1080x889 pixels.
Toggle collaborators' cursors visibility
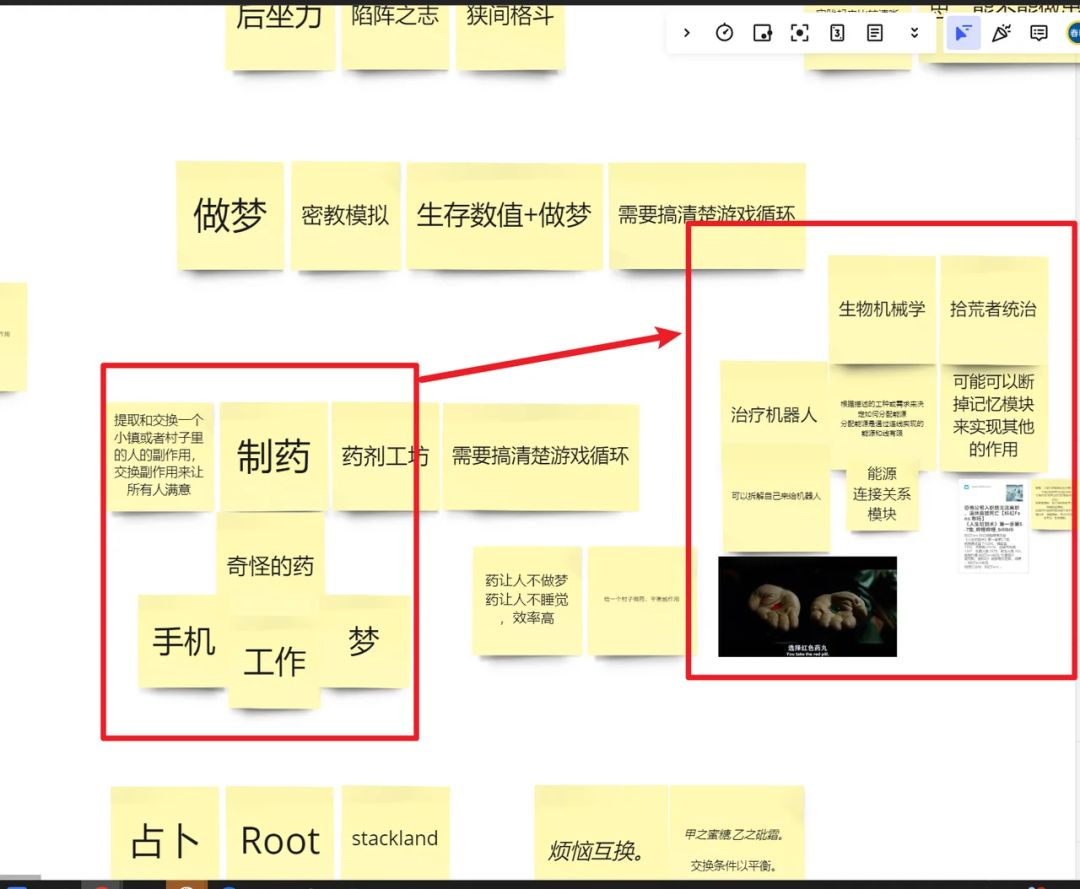[x=963, y=32]
